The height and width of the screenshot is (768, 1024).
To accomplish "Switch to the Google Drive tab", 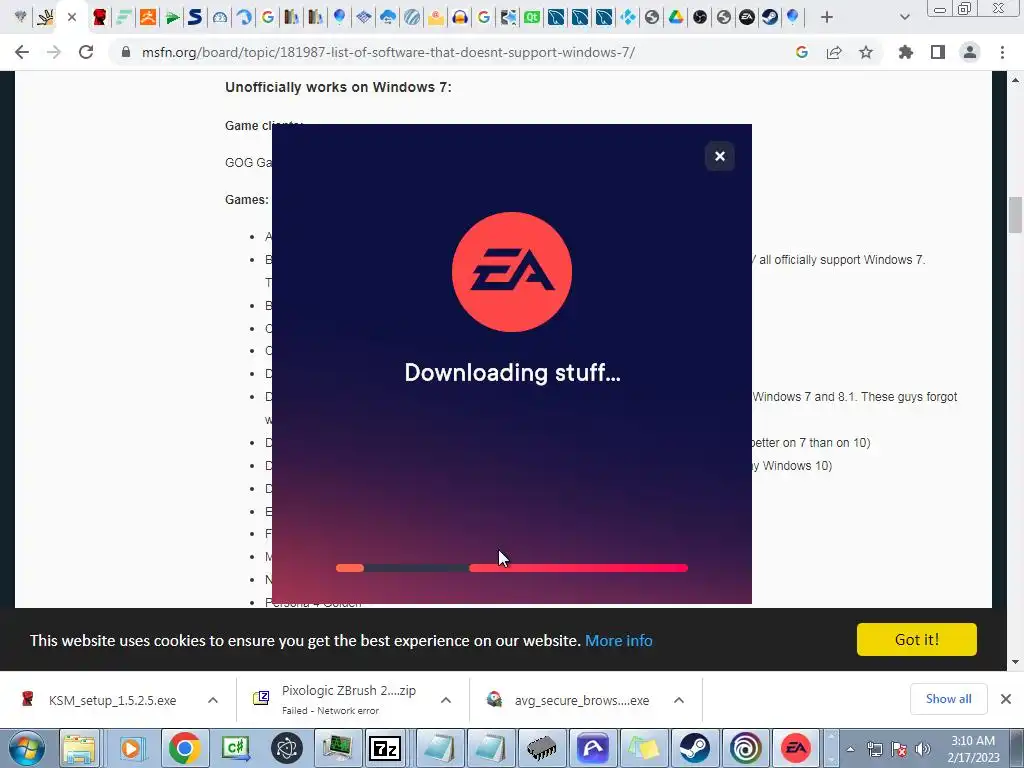I will pos(675,17).
